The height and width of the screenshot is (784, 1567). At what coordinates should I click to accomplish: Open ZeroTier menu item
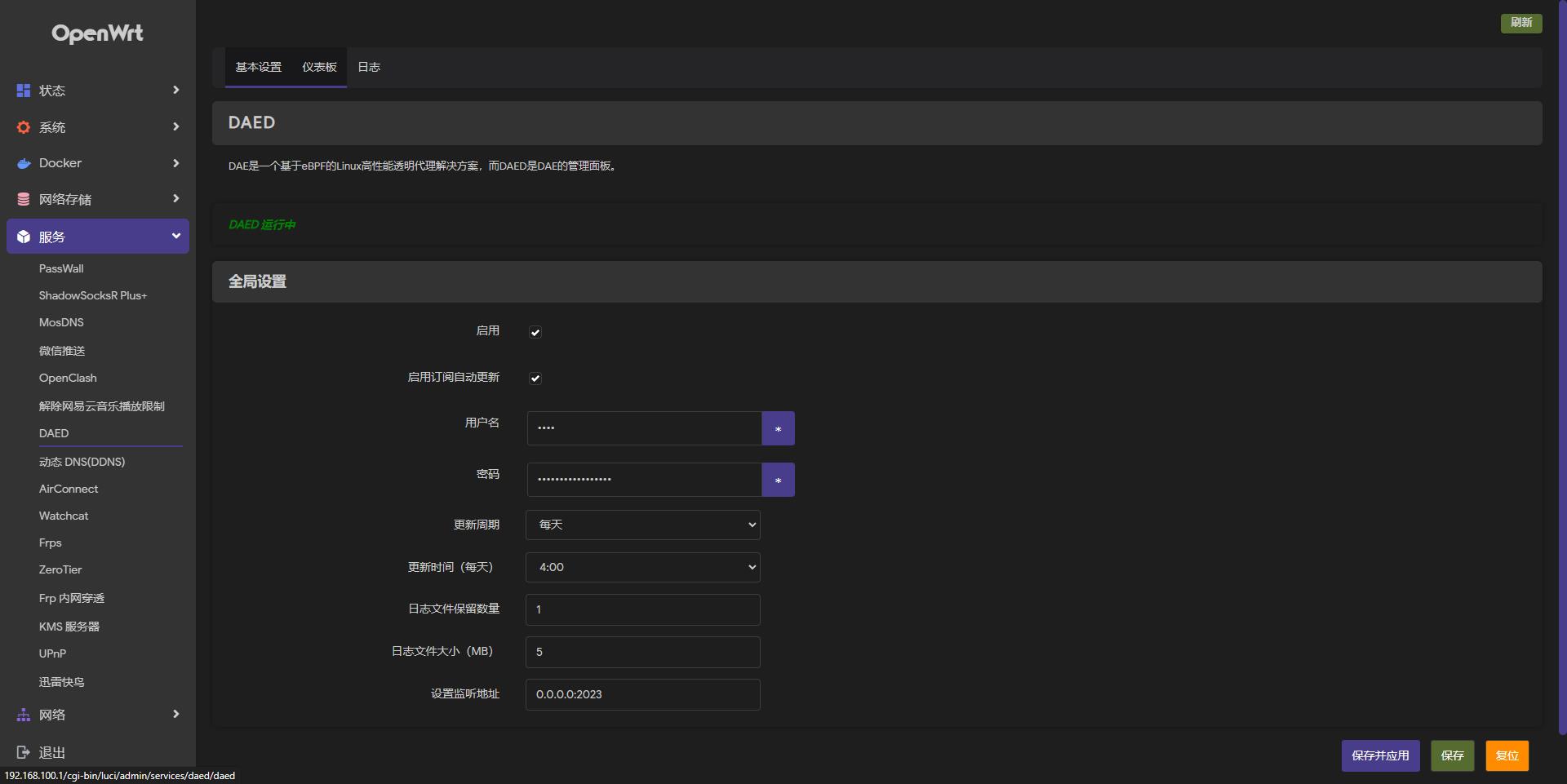tap(60, 569)
